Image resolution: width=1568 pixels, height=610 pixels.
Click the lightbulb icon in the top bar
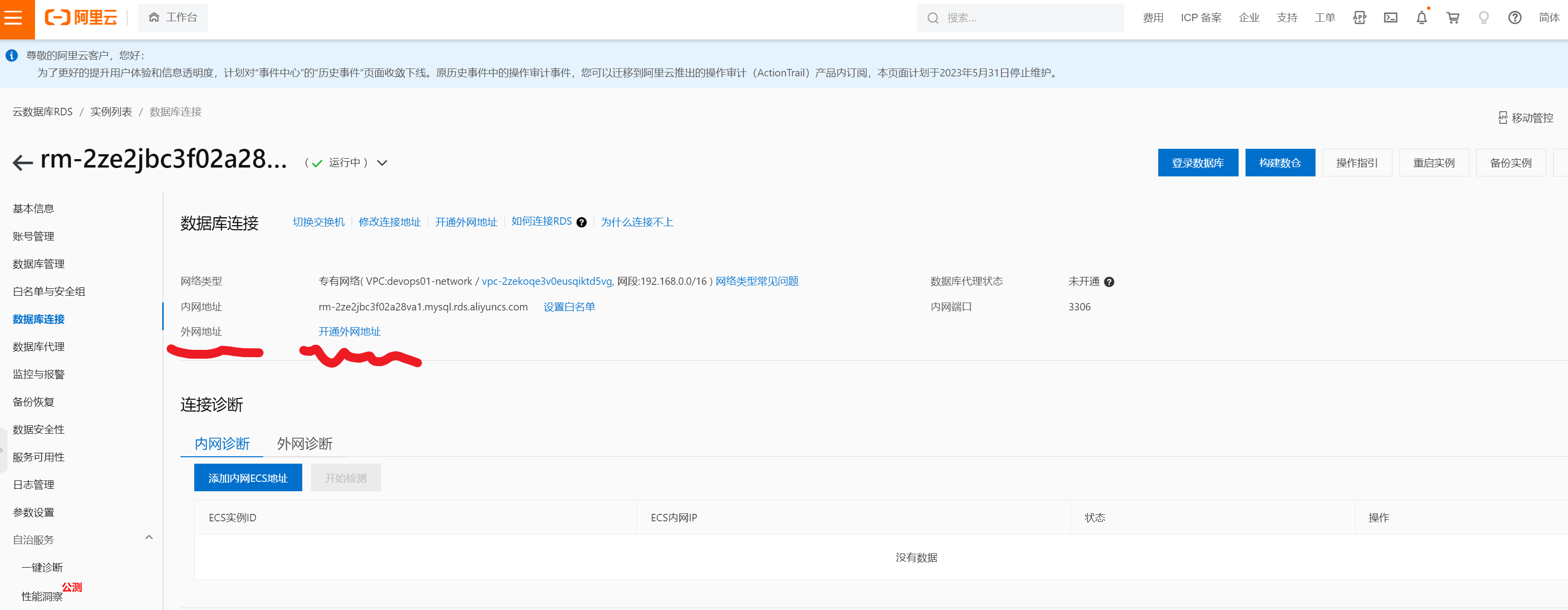tap(1483, 18)
